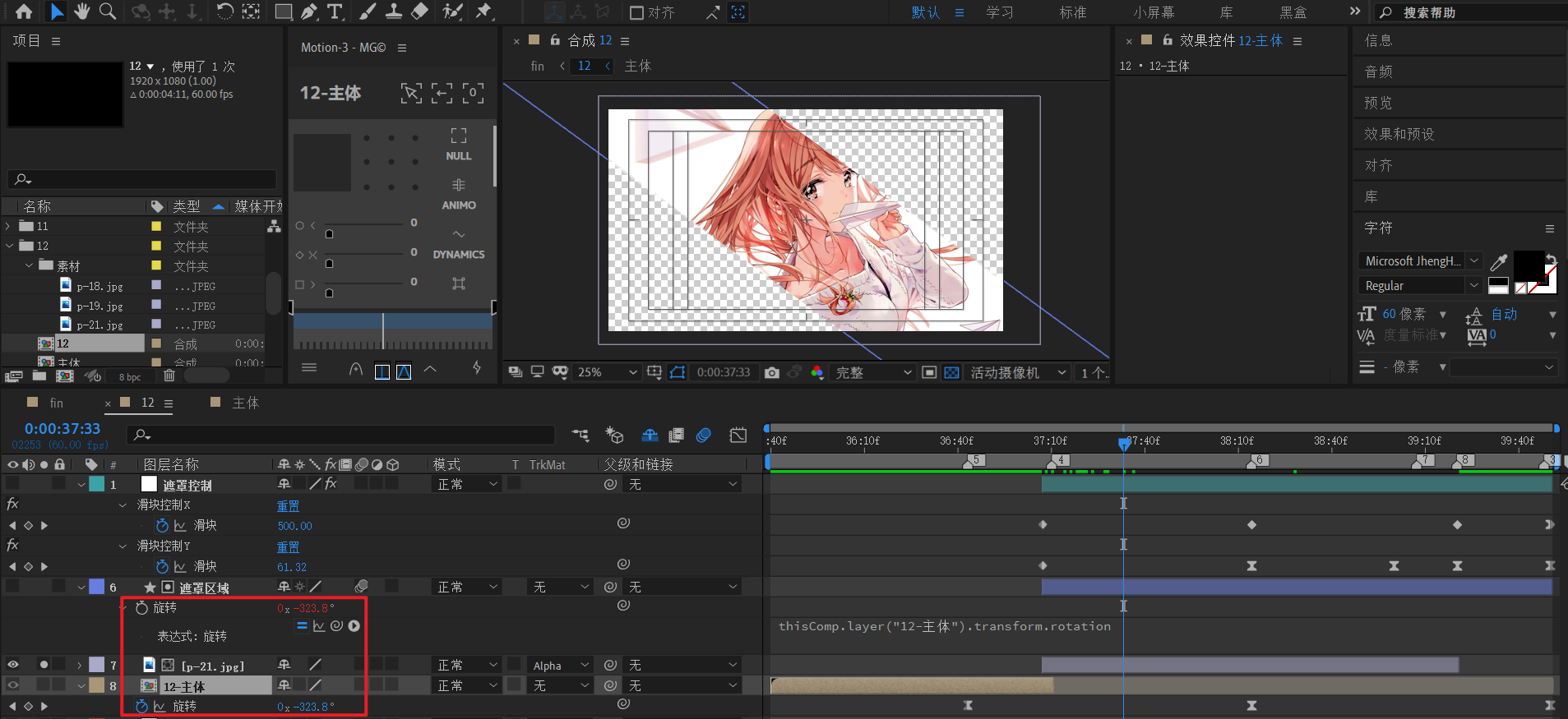The width and height of the screenshot is (1568, 719).
Task: Open Alpha TrkMat dropdown for layer 7
Action: 561,665
